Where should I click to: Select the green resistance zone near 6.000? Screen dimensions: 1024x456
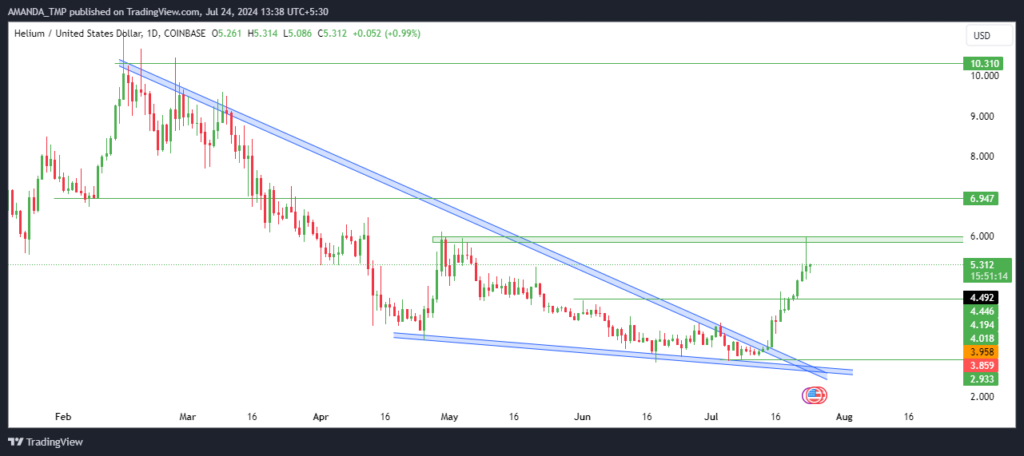pos(697,239)
